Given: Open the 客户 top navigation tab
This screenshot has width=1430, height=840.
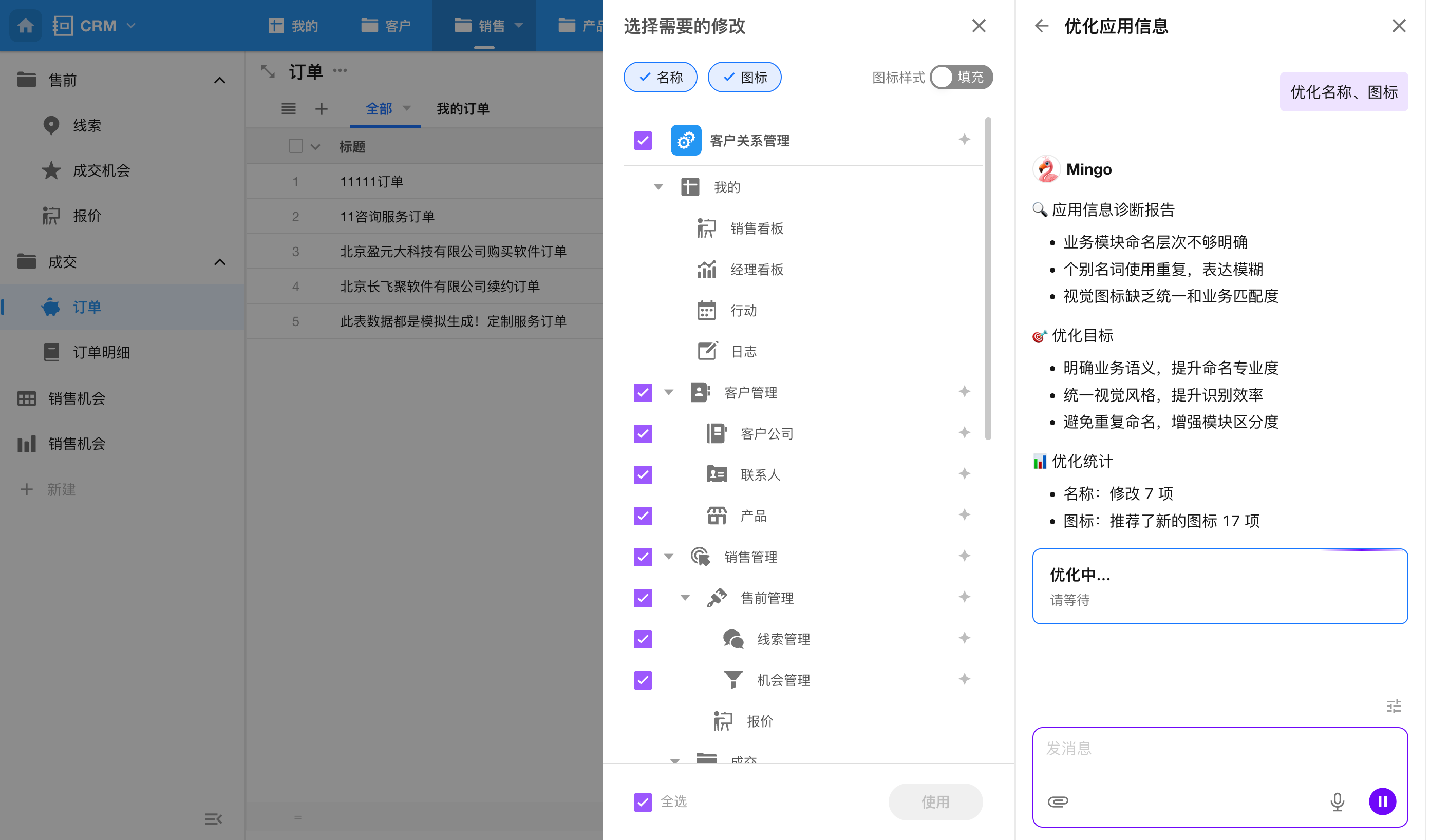Looking at the screenshot, I should [386, 26].
